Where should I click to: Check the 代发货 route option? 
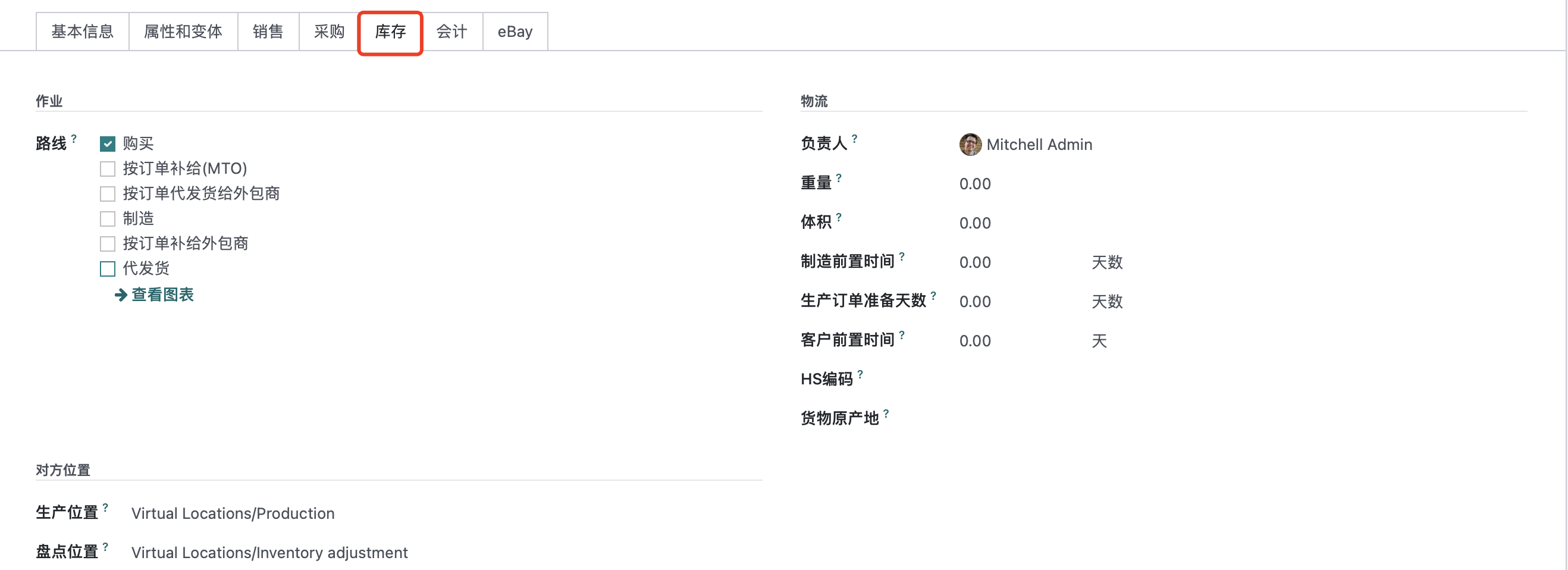pos(108,268)
